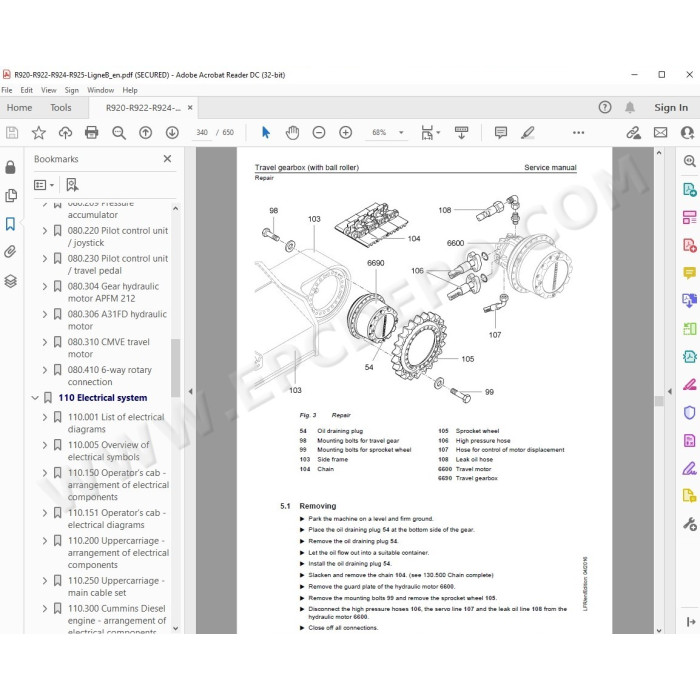Click the scrolling mode toolbar icon
This screenshot has width=700, height=700.
[461, 133]
